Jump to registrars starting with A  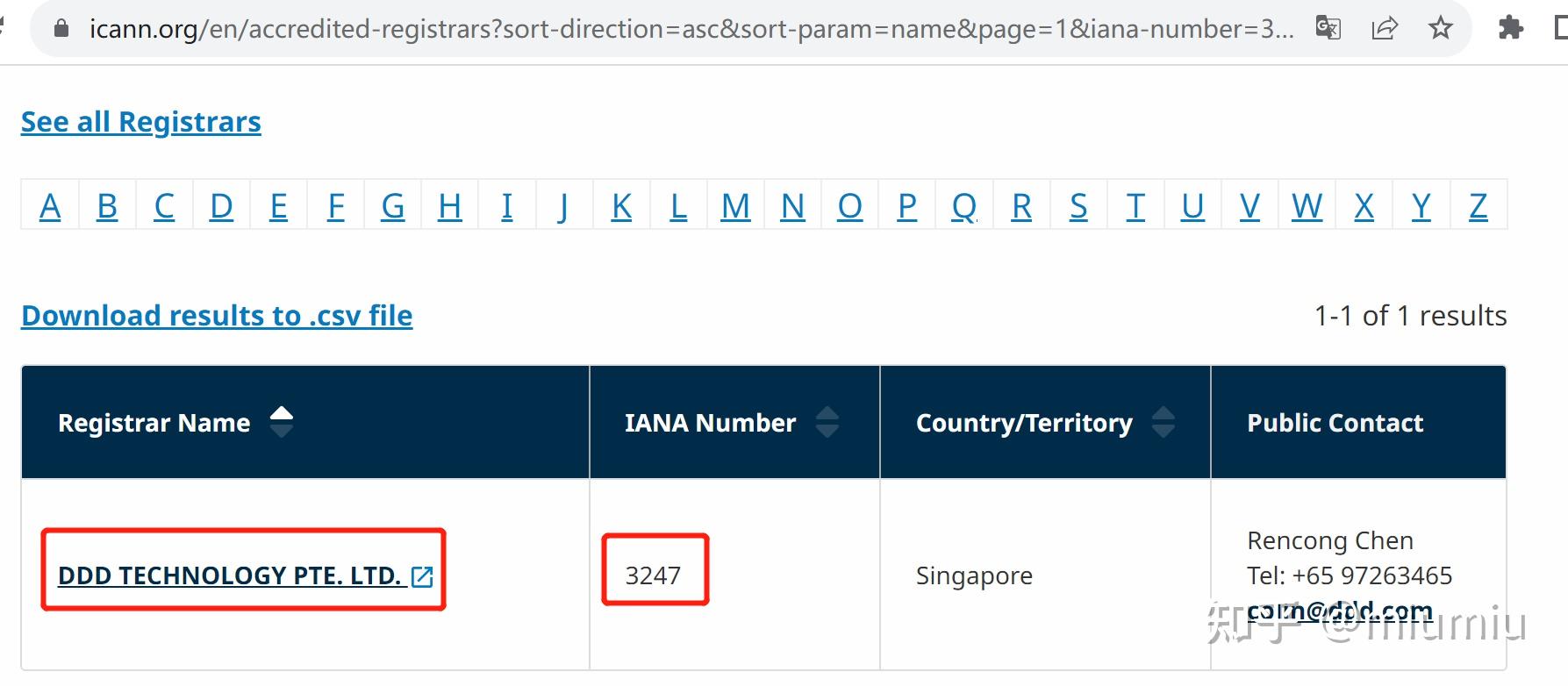pyautogui.click(x=50, y=206)
